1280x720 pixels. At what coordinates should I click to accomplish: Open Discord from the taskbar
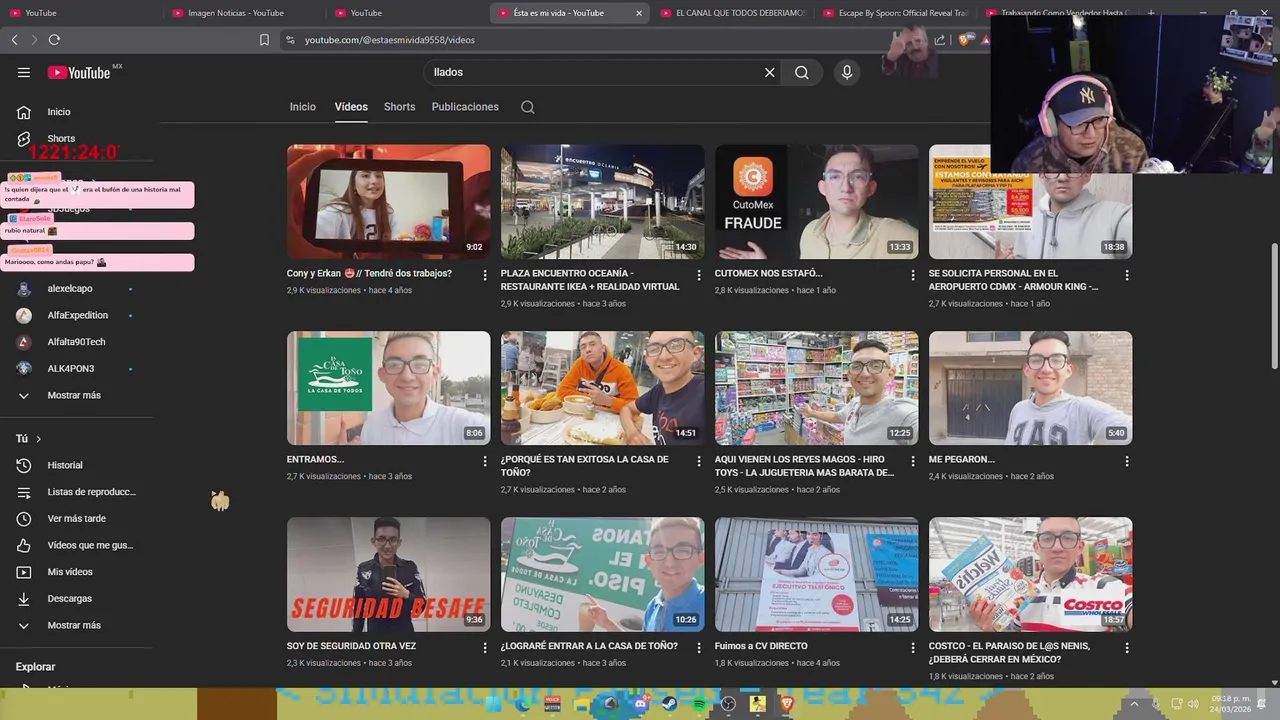[641, 704]
